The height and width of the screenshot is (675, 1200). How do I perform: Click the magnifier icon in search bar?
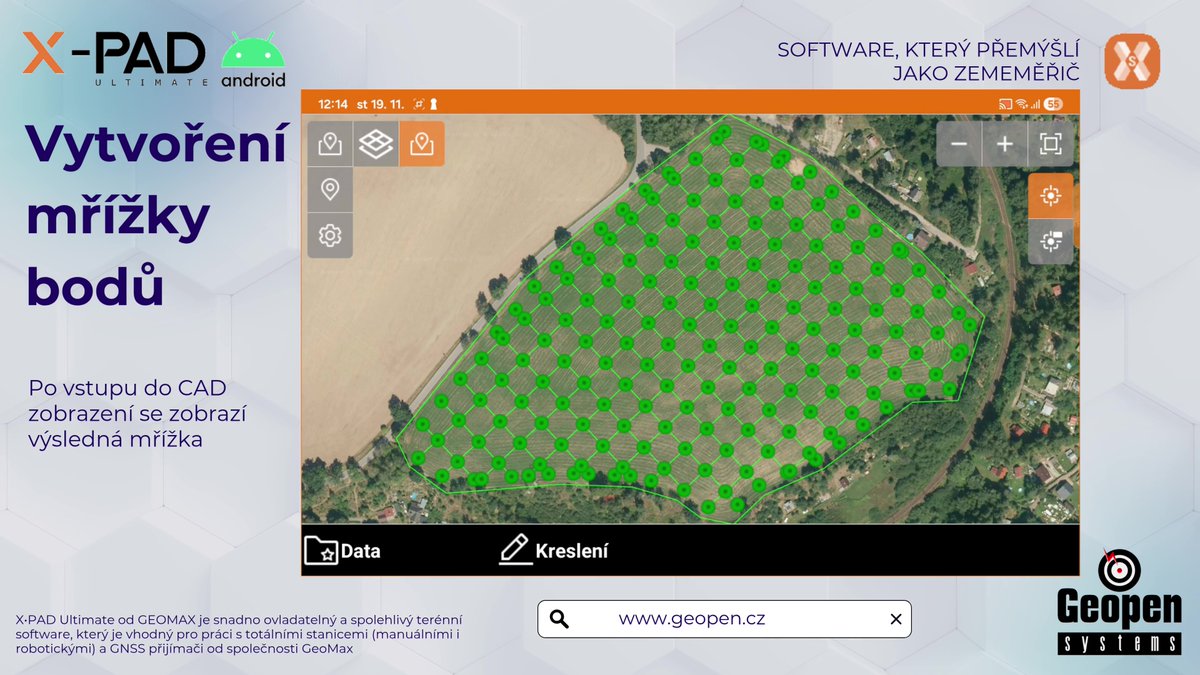[x=560, y=619]
